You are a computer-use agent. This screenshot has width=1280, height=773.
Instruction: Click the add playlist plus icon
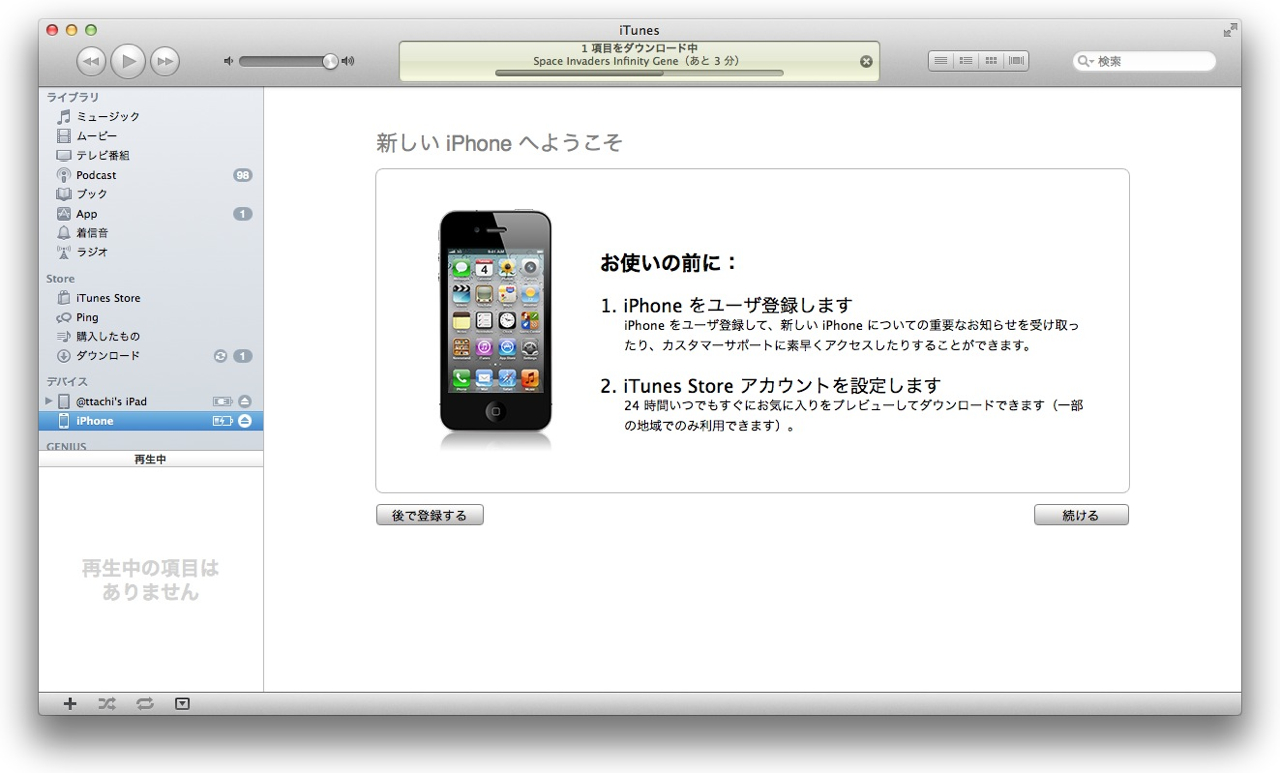coord(70,704)
